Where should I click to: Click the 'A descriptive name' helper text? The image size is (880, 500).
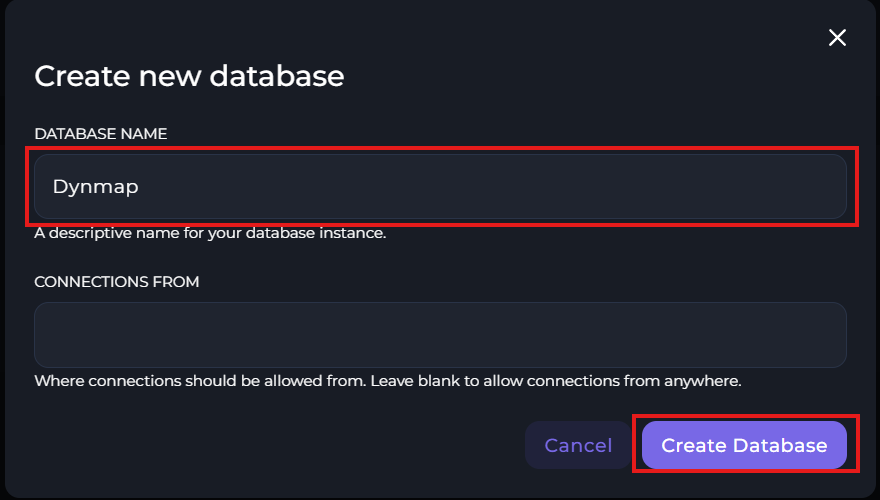210,235
